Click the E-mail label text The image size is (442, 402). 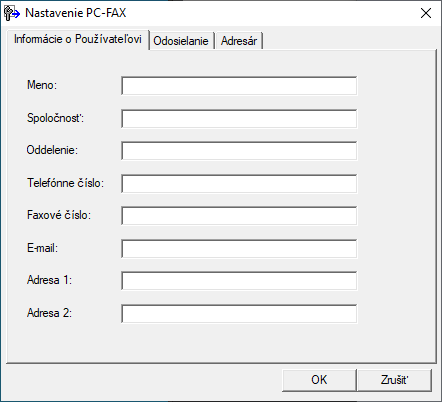click(x=42, y=248)
